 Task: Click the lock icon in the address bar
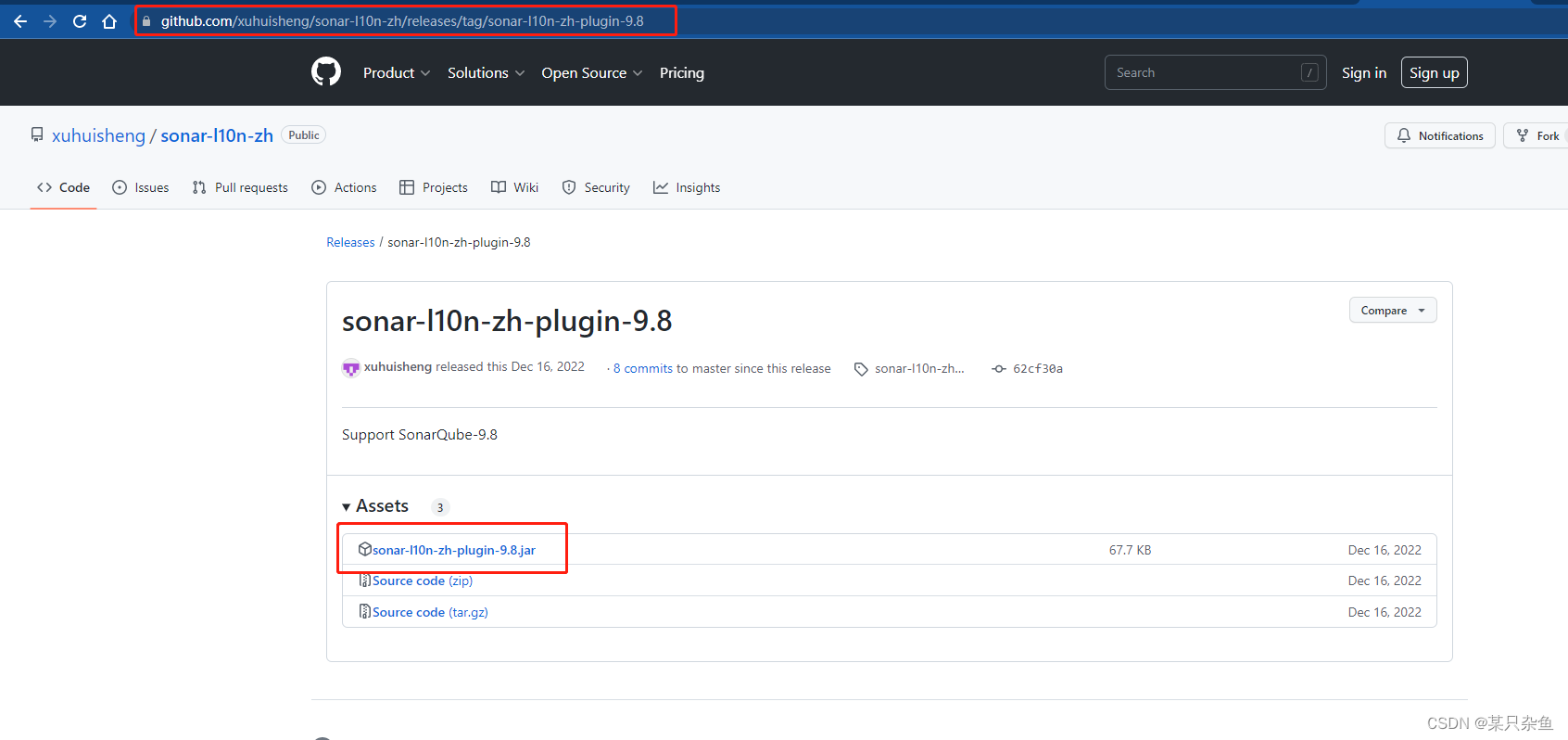point(146,20)
